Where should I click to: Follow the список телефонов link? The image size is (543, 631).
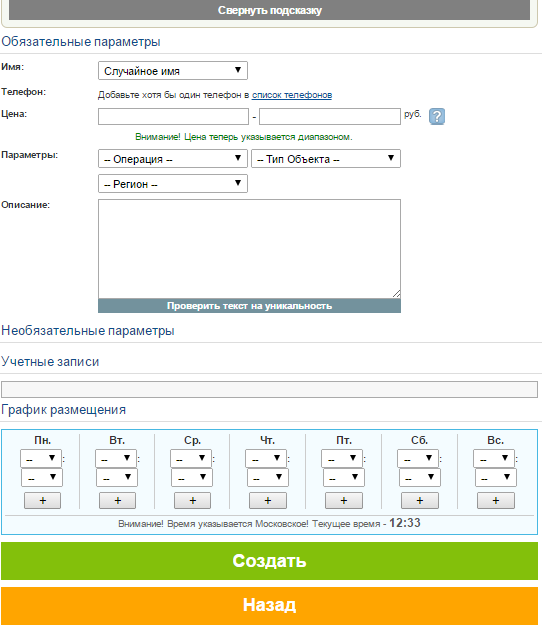pos(292,95)
